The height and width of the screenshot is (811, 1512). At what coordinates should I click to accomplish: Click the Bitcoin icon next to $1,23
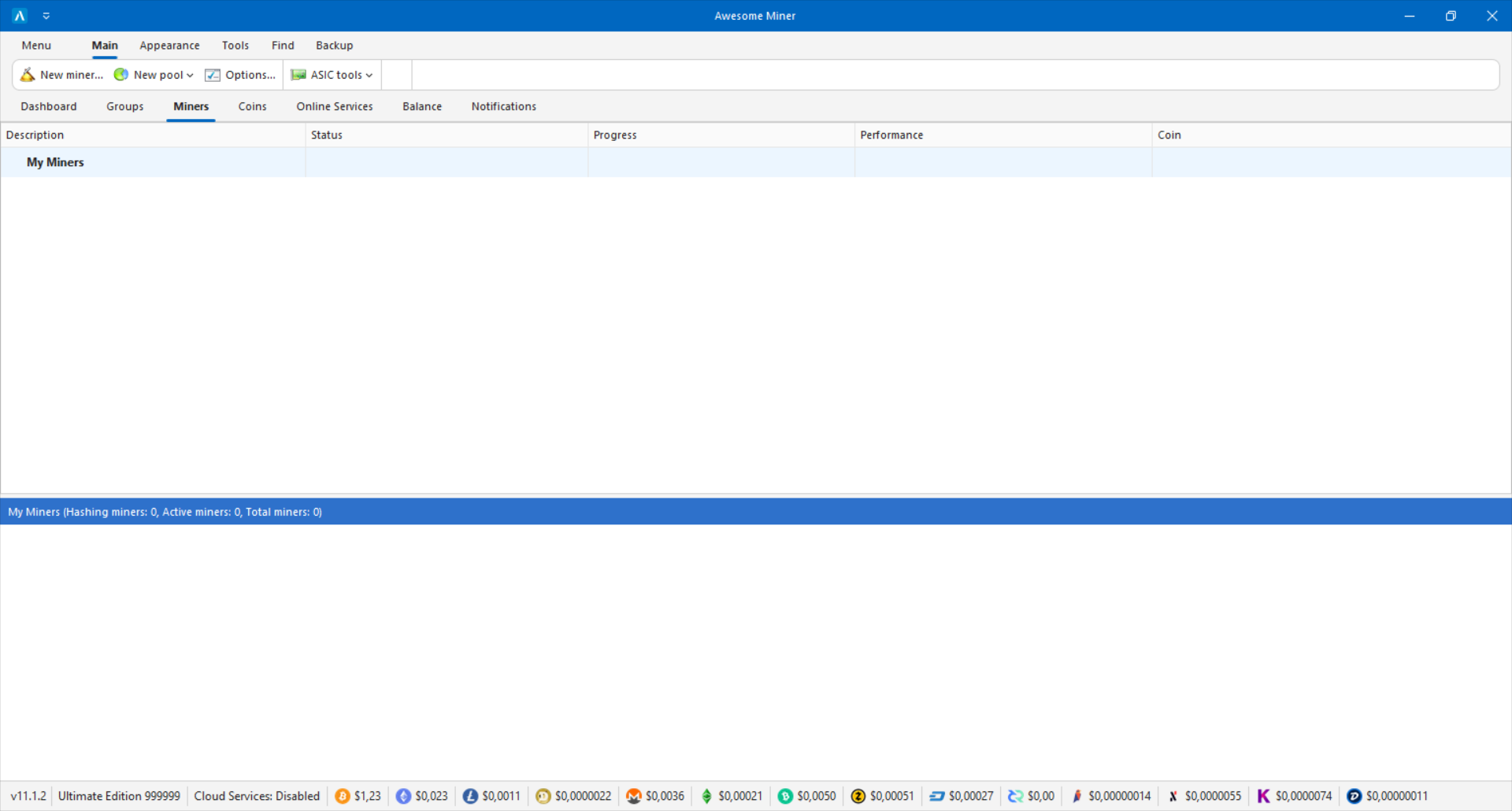pos(343,796)
